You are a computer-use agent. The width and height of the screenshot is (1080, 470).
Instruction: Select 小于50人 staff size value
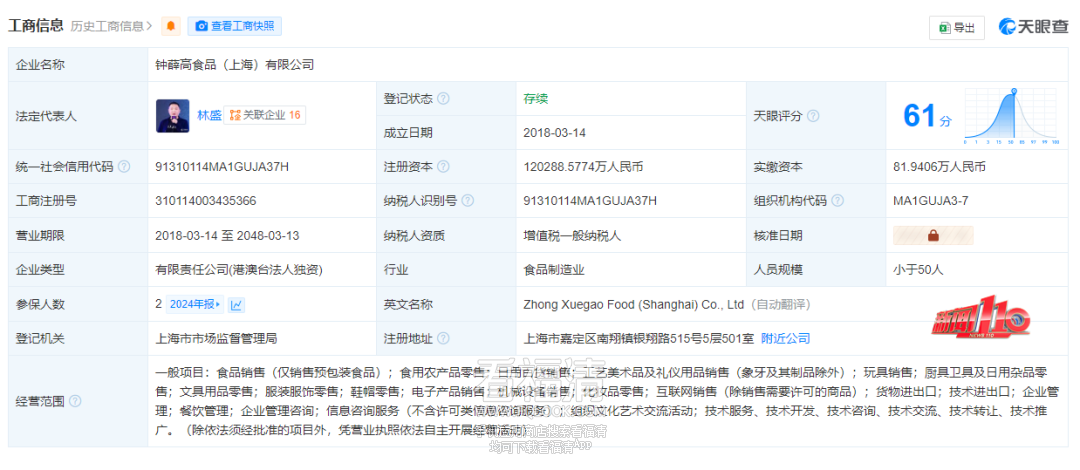(917, 270)
